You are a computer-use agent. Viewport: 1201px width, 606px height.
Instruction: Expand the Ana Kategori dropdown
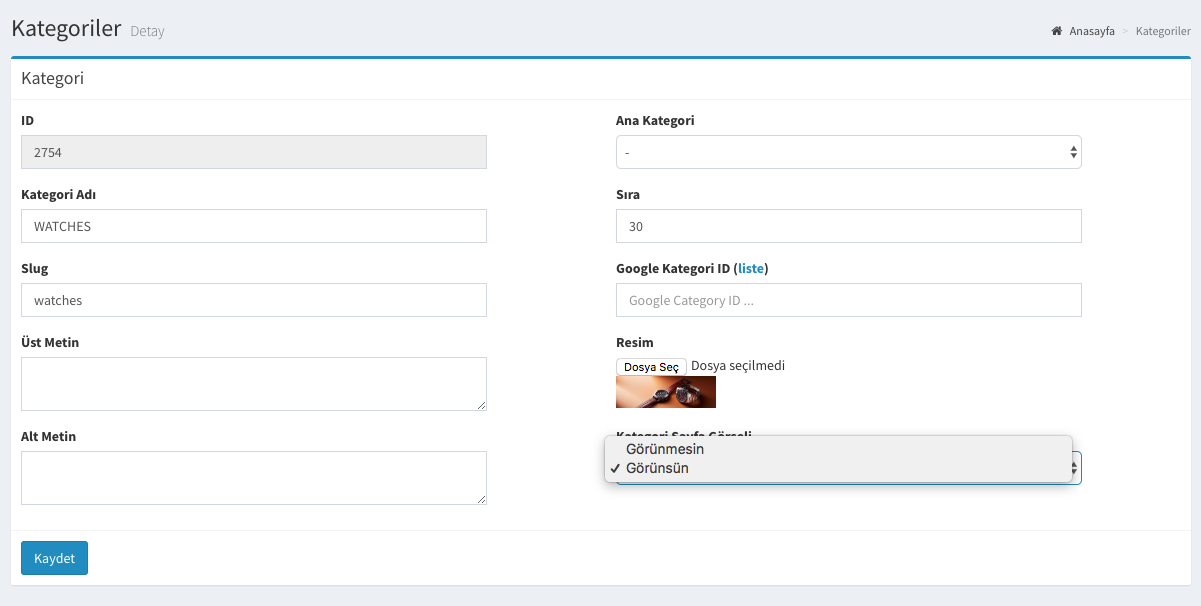(848, 152)
